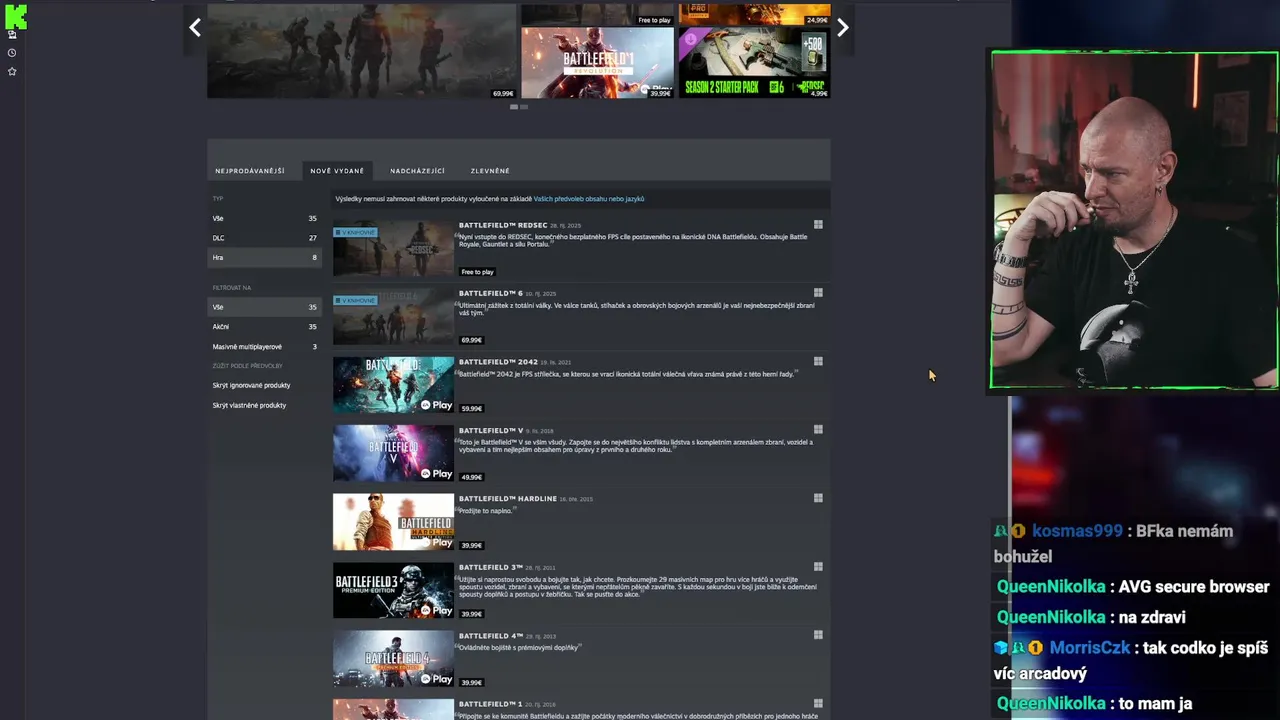Advance carousel with the right arrow
The height and width of the screenshot is (720, 1280).
click(843, 28)
